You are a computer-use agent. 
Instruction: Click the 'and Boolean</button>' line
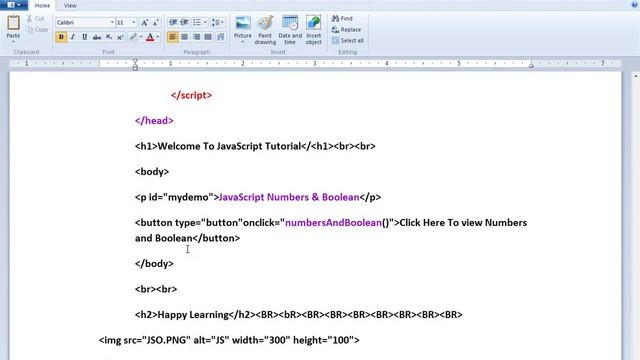pyautogui.click(x=187, y=238)
